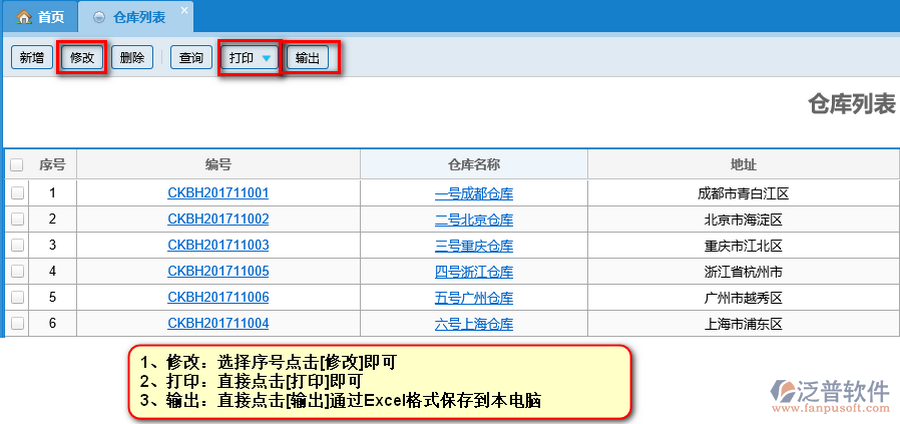Click the 编号 column header

point(218,165)
